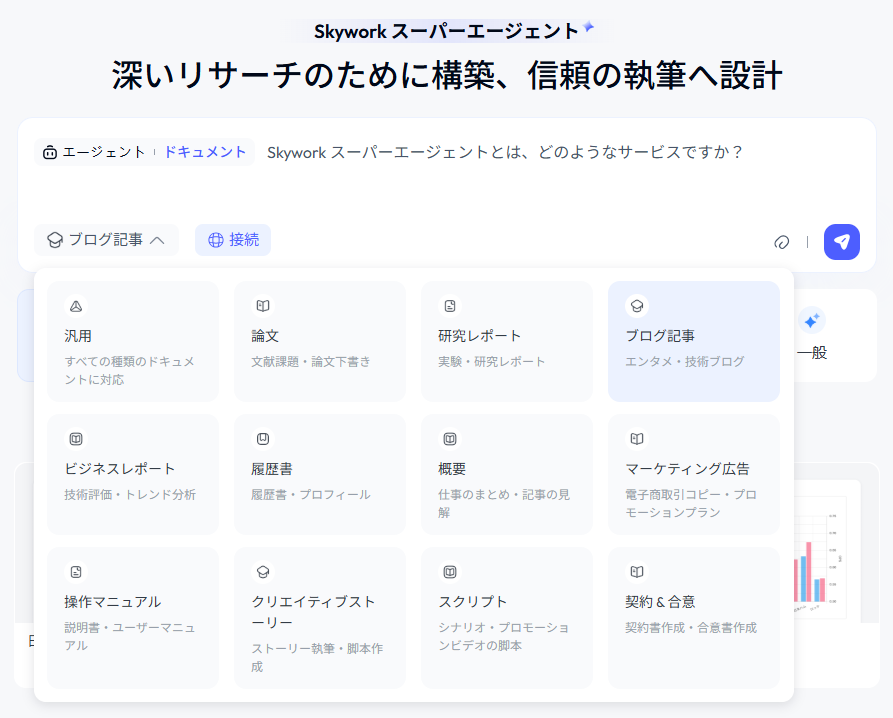Click the book icon on 論文 card

[263, 306]
